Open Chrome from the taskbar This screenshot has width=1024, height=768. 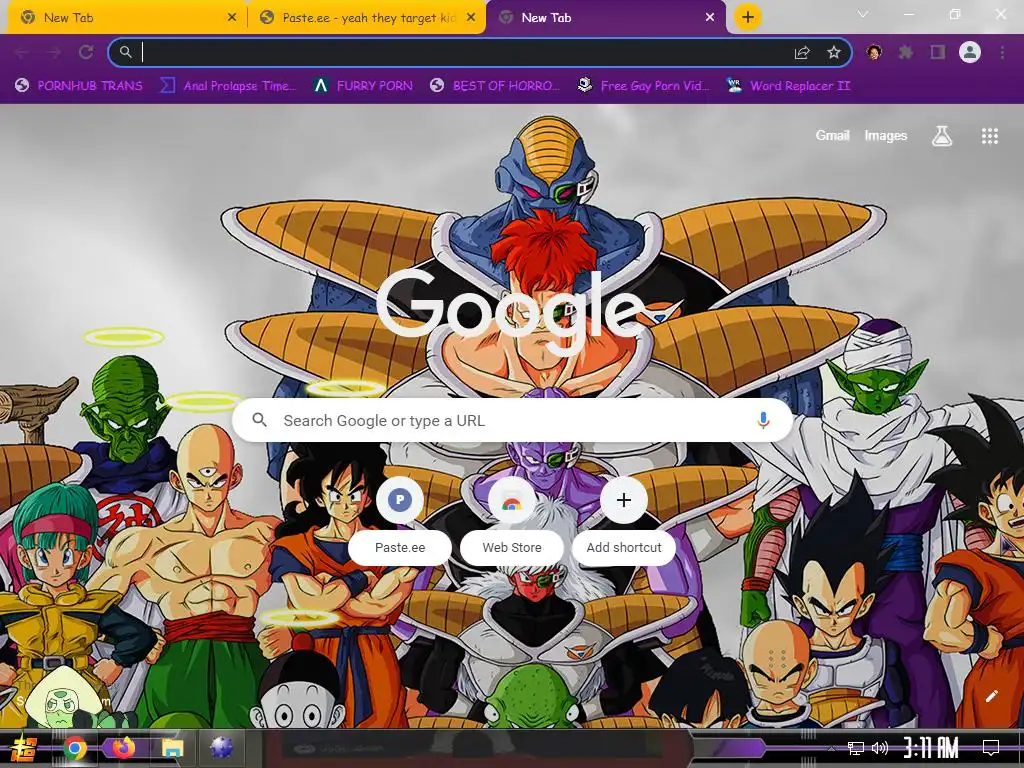[x=75, y=748]
